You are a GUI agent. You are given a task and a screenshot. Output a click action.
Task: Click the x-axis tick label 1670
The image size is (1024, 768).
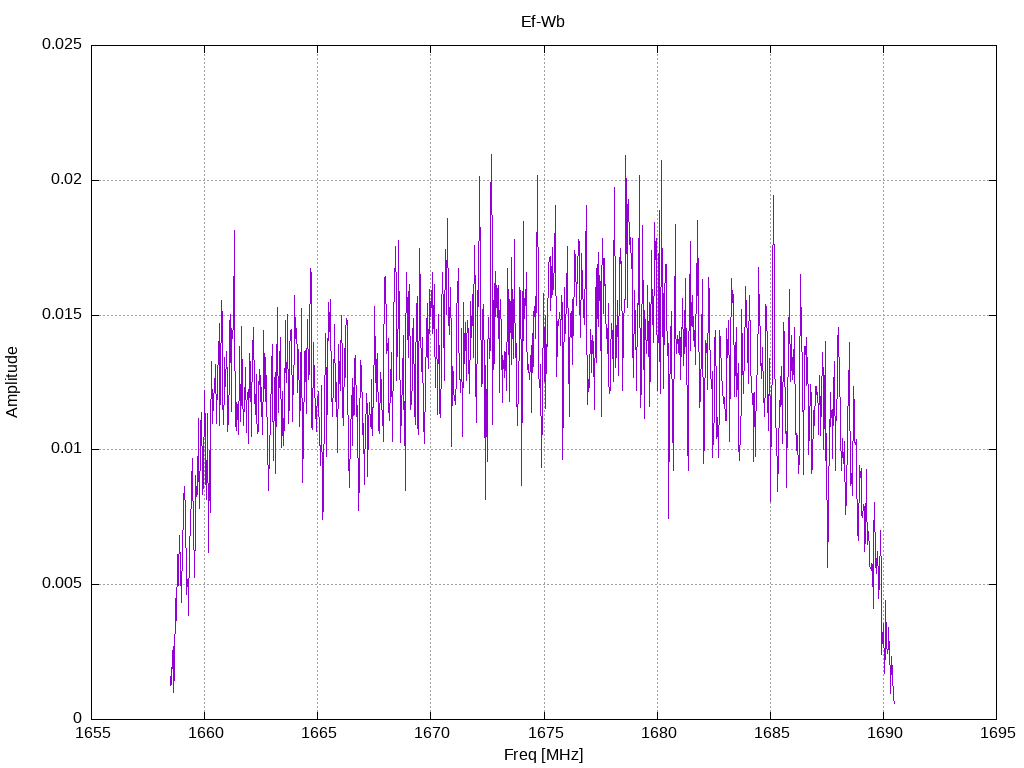point(432,733)
